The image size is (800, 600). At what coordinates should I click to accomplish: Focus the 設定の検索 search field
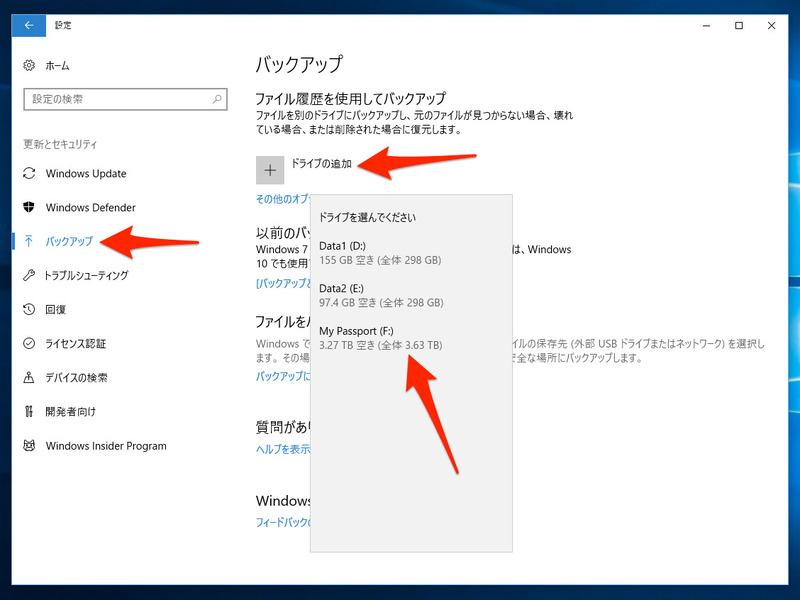(x=125, y=99)
